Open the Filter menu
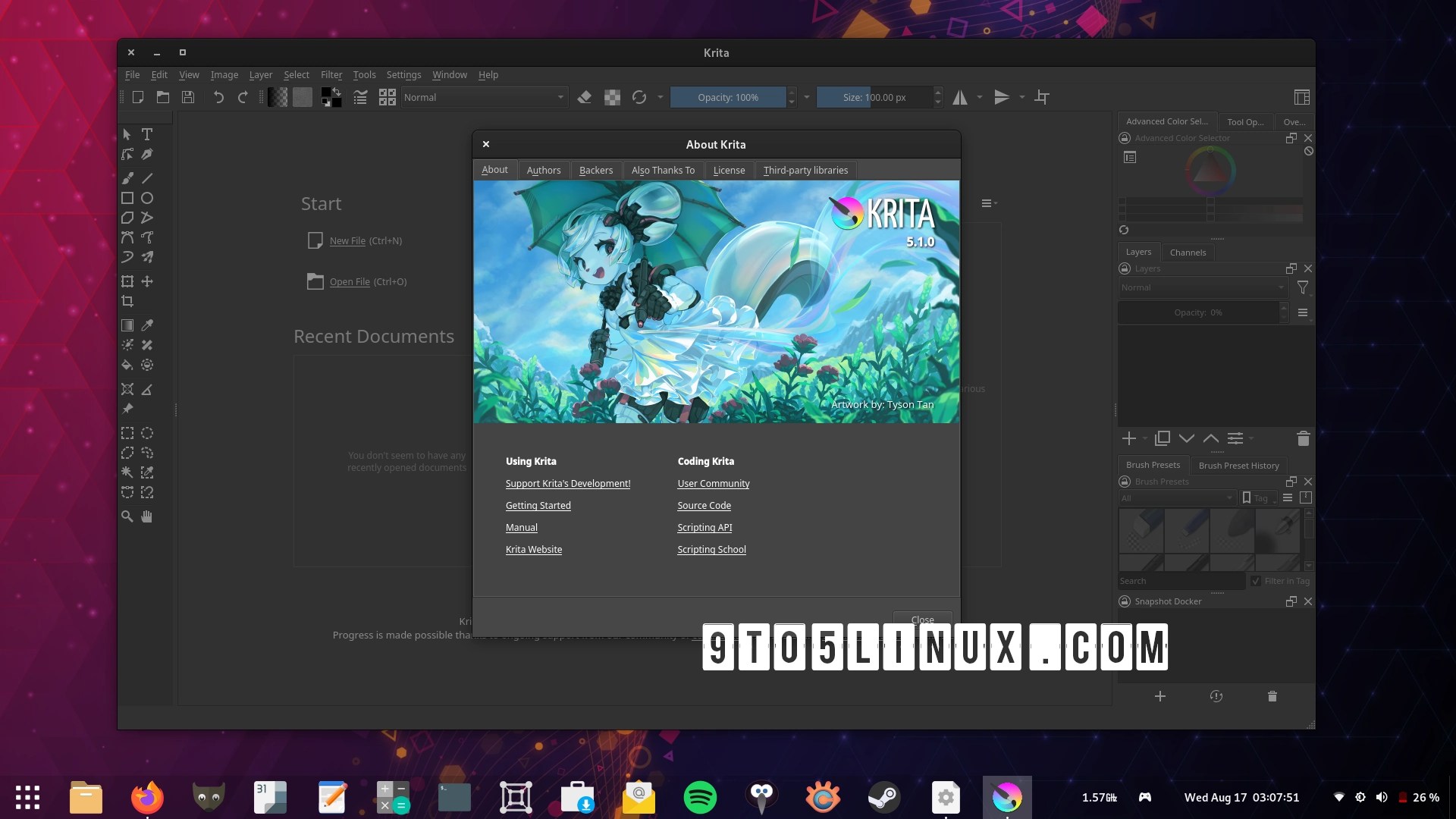The width and height of the screenshot is (1456, 819). [331, 74]
